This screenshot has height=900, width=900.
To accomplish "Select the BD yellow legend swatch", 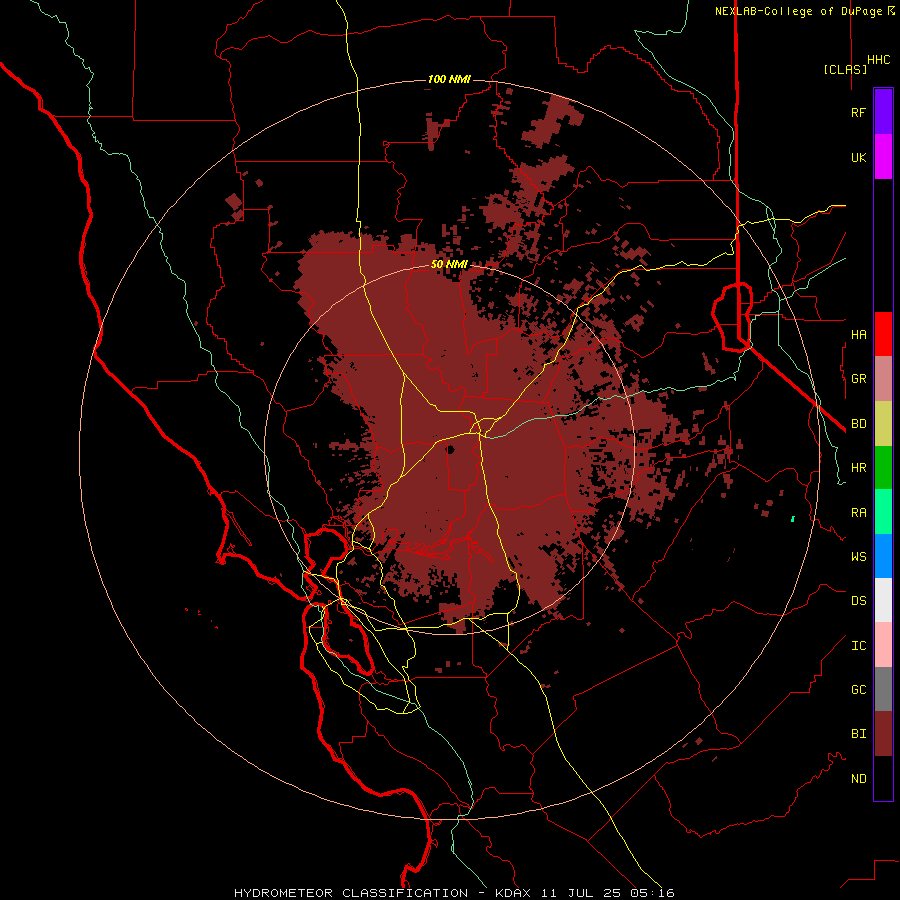I will [x=883, y=424].
